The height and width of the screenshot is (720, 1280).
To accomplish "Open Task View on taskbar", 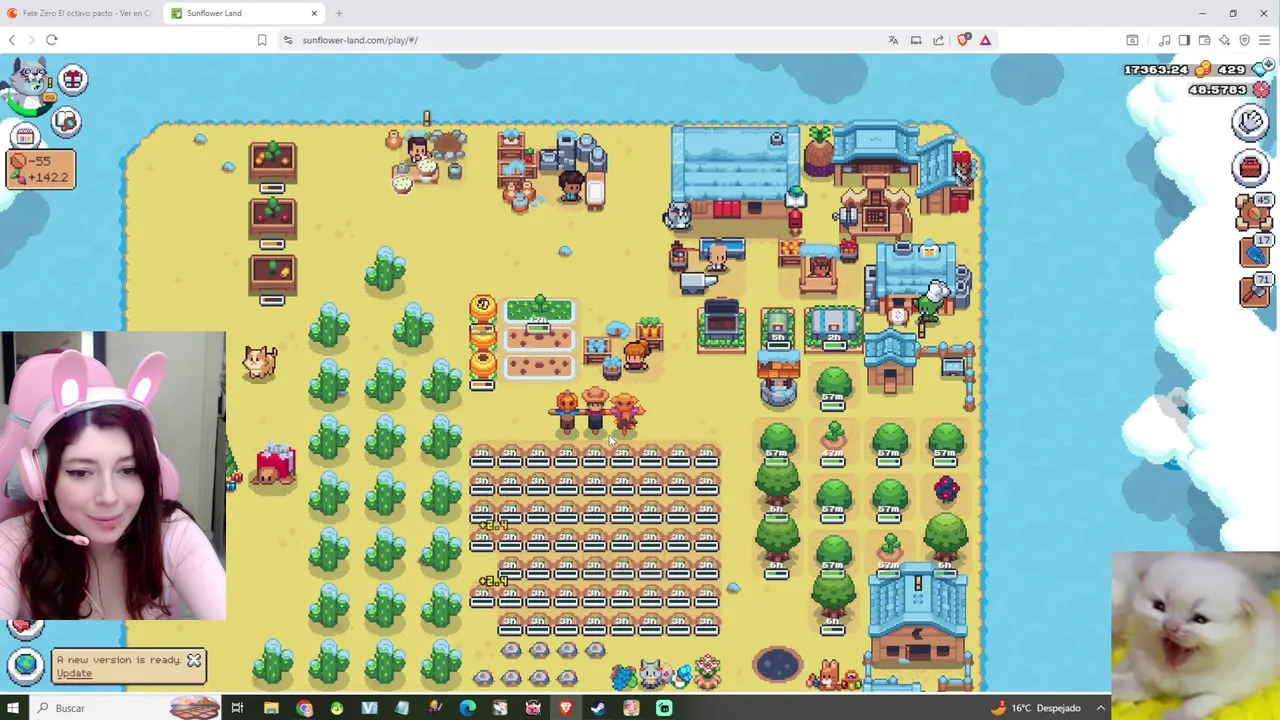I will [x=237, y=708].
